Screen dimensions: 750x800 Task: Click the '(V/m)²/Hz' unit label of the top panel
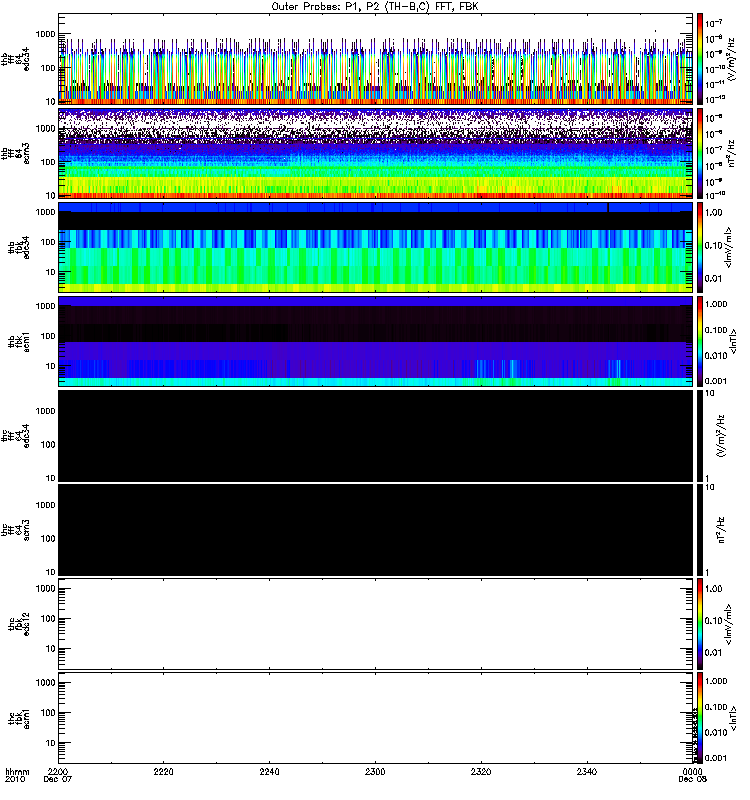click(x=730, y=59)
